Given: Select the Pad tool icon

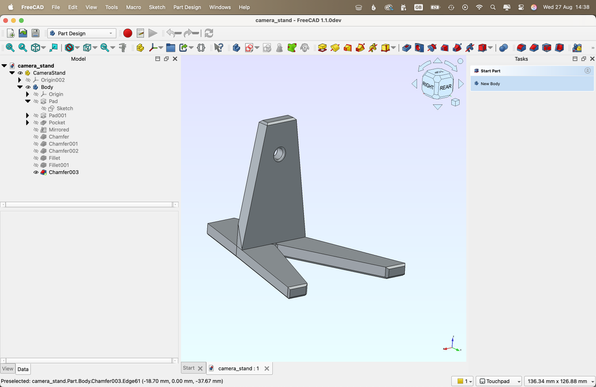Looking at the screenshot, I should point(322,48).
